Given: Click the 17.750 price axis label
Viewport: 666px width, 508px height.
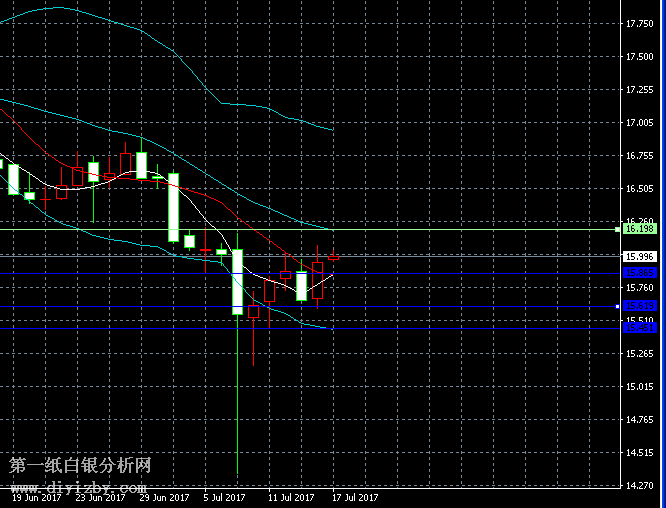Looking at the screenshot, I should pyautogui.click(x=639, y=24).
